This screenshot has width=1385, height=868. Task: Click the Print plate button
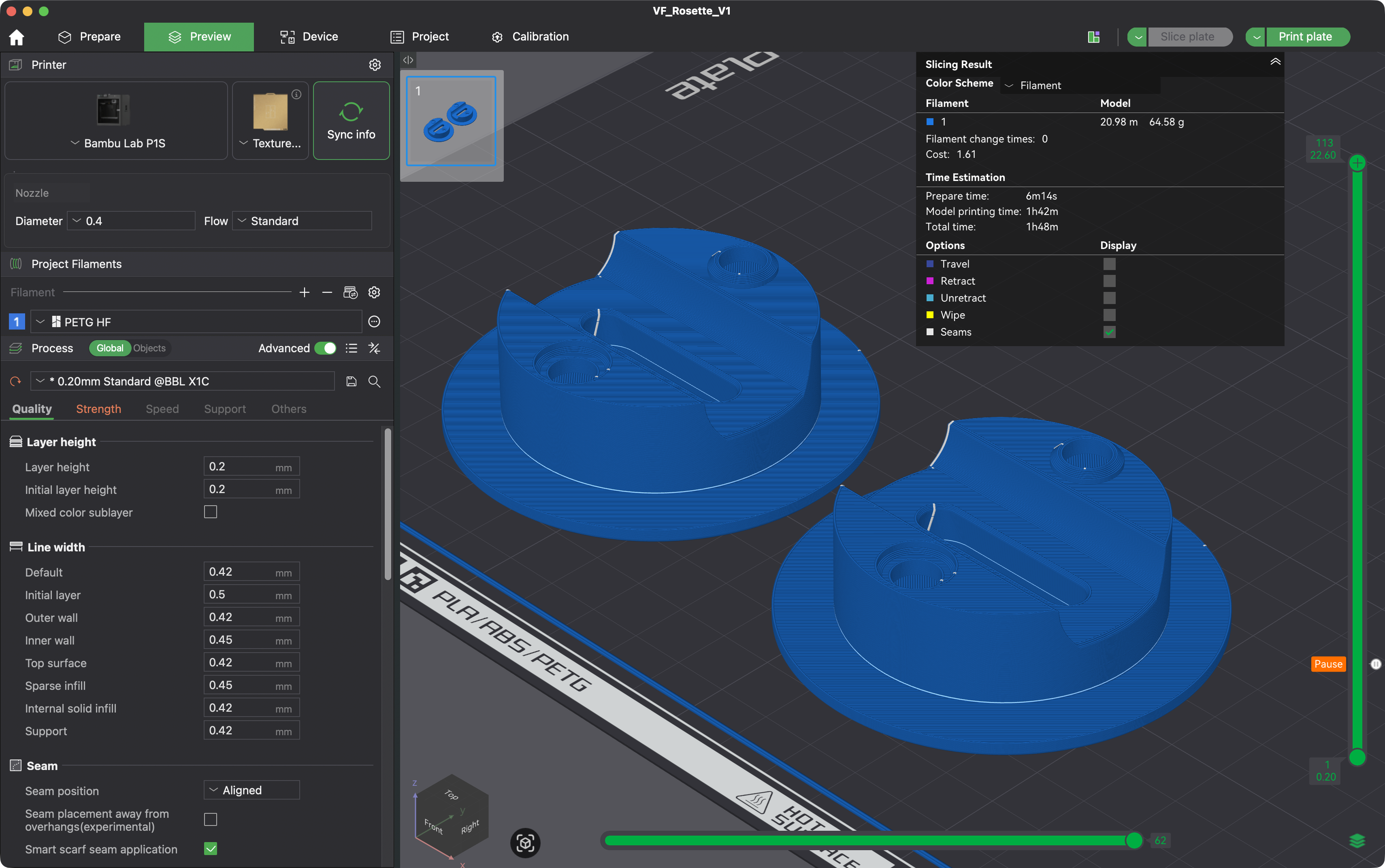click(x=1305, y=37)
